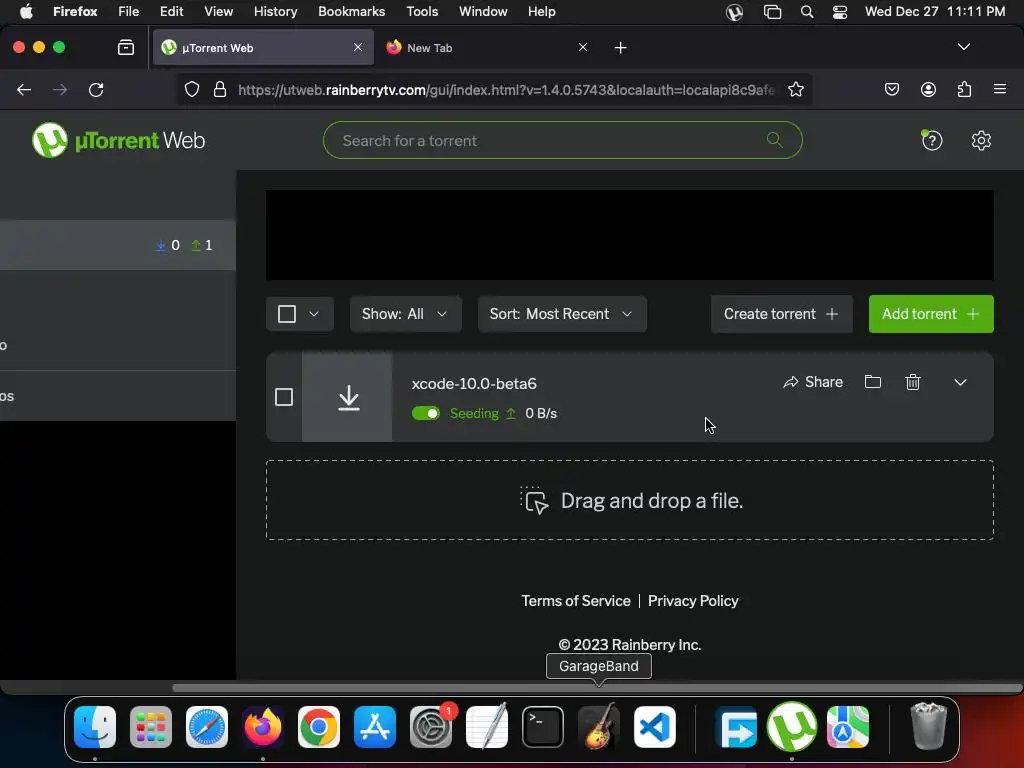The width and height of the screenshot is (1024, 768).
Task: Open the File menu
Action: [x=128, y=12]
